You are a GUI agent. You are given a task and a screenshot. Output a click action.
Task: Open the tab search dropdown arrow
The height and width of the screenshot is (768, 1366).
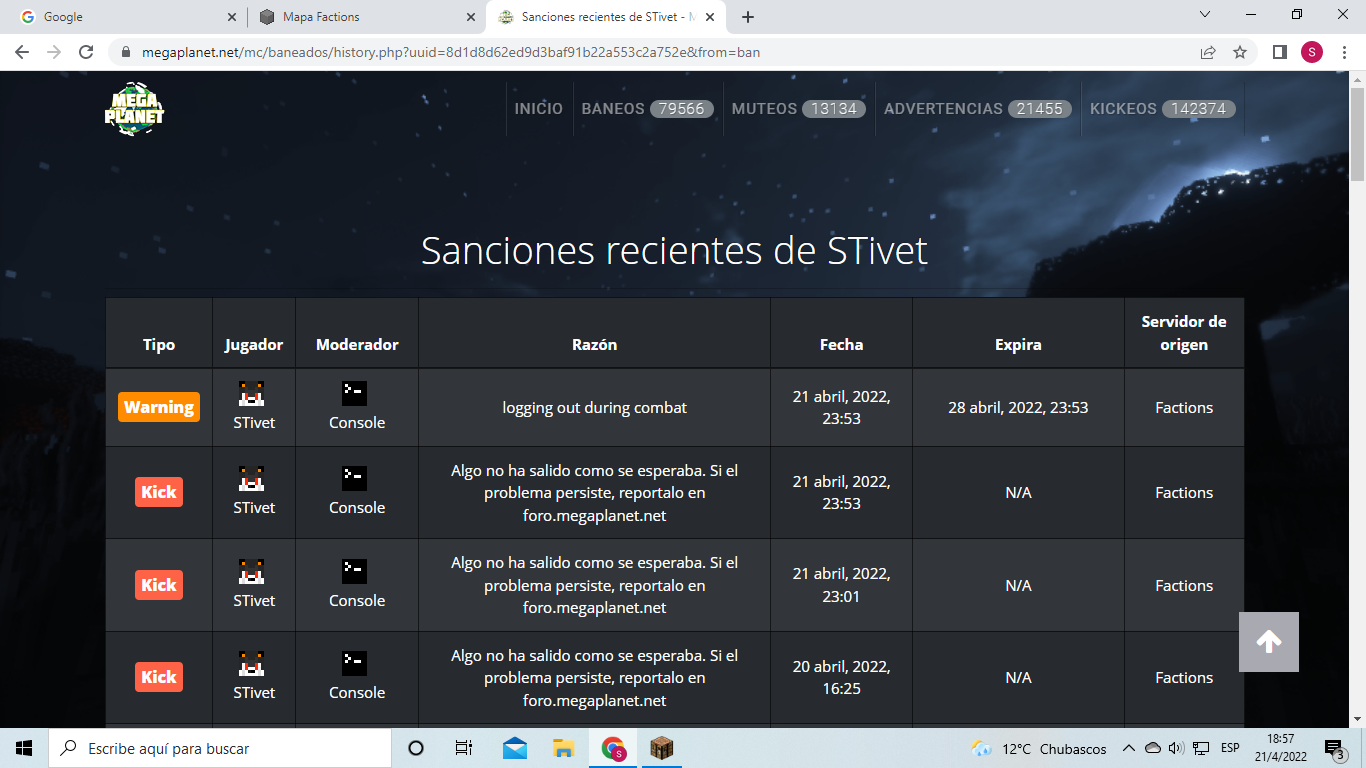click(x=1205, y=16)
